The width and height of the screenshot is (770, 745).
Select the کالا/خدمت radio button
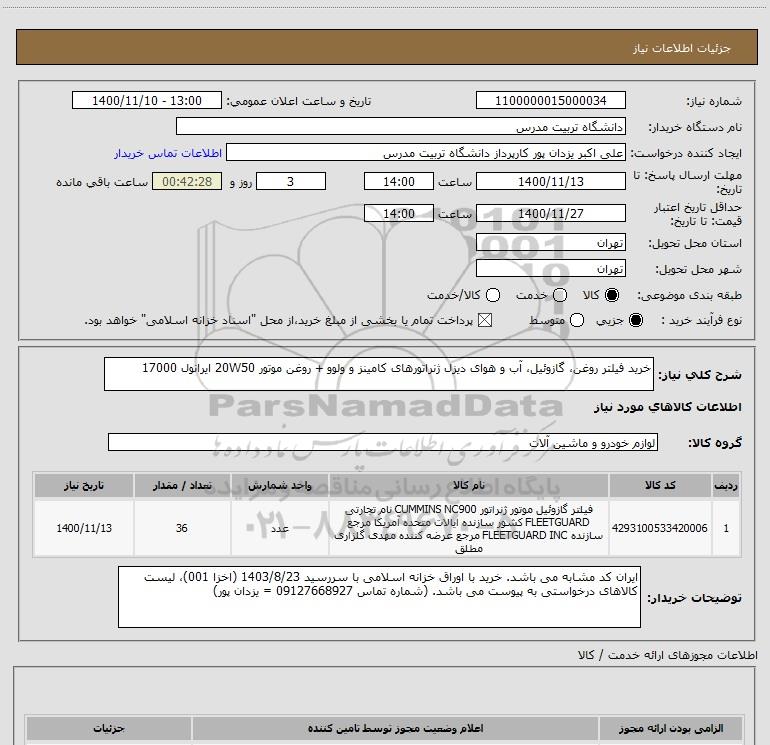[493, 295]
